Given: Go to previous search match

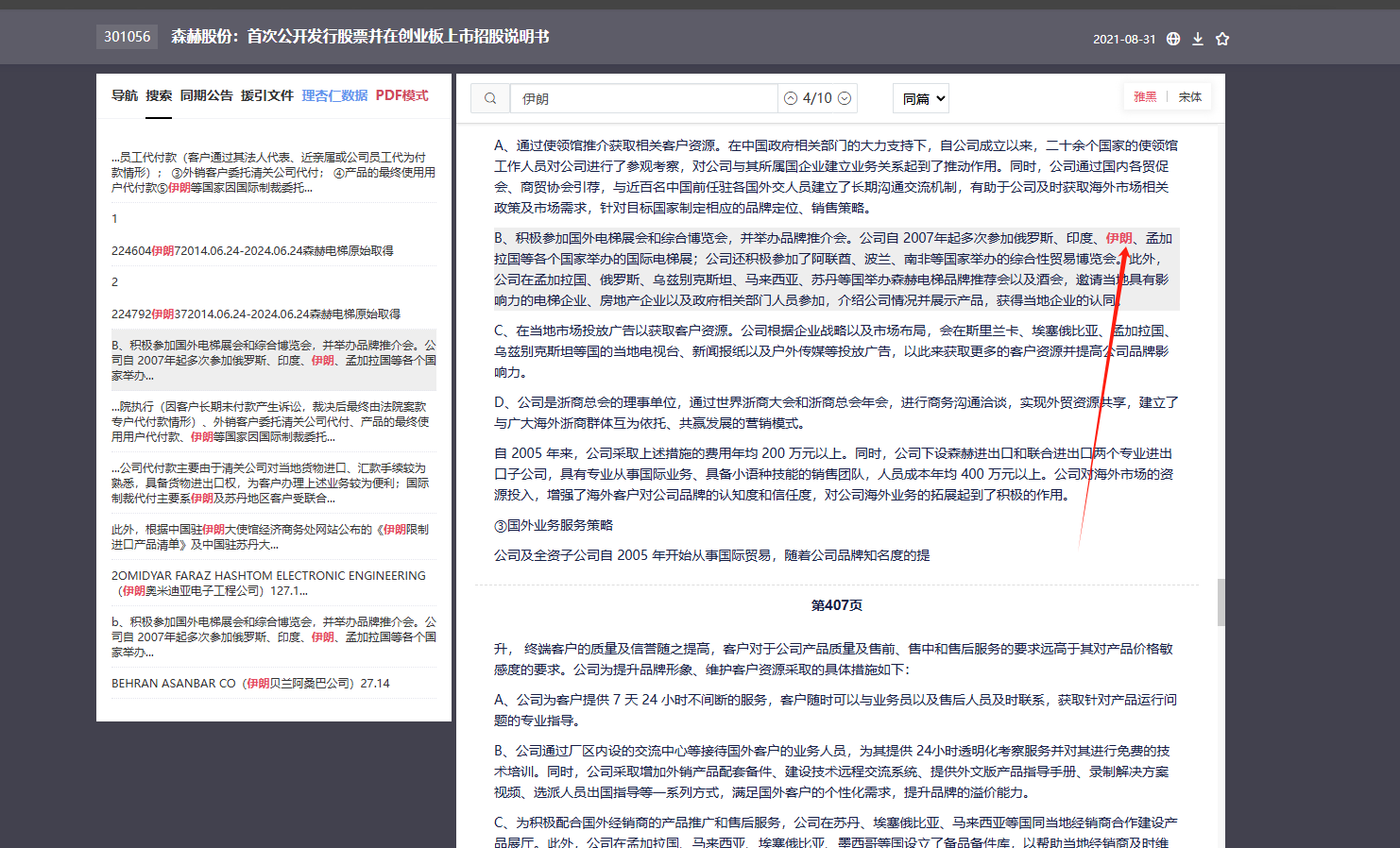Looking at the screenshot, I should click(x=791, y=98).
